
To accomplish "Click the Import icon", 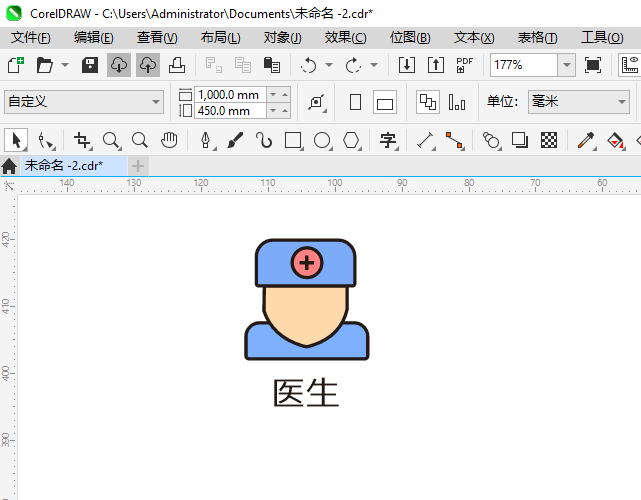I will click(407, 65).
